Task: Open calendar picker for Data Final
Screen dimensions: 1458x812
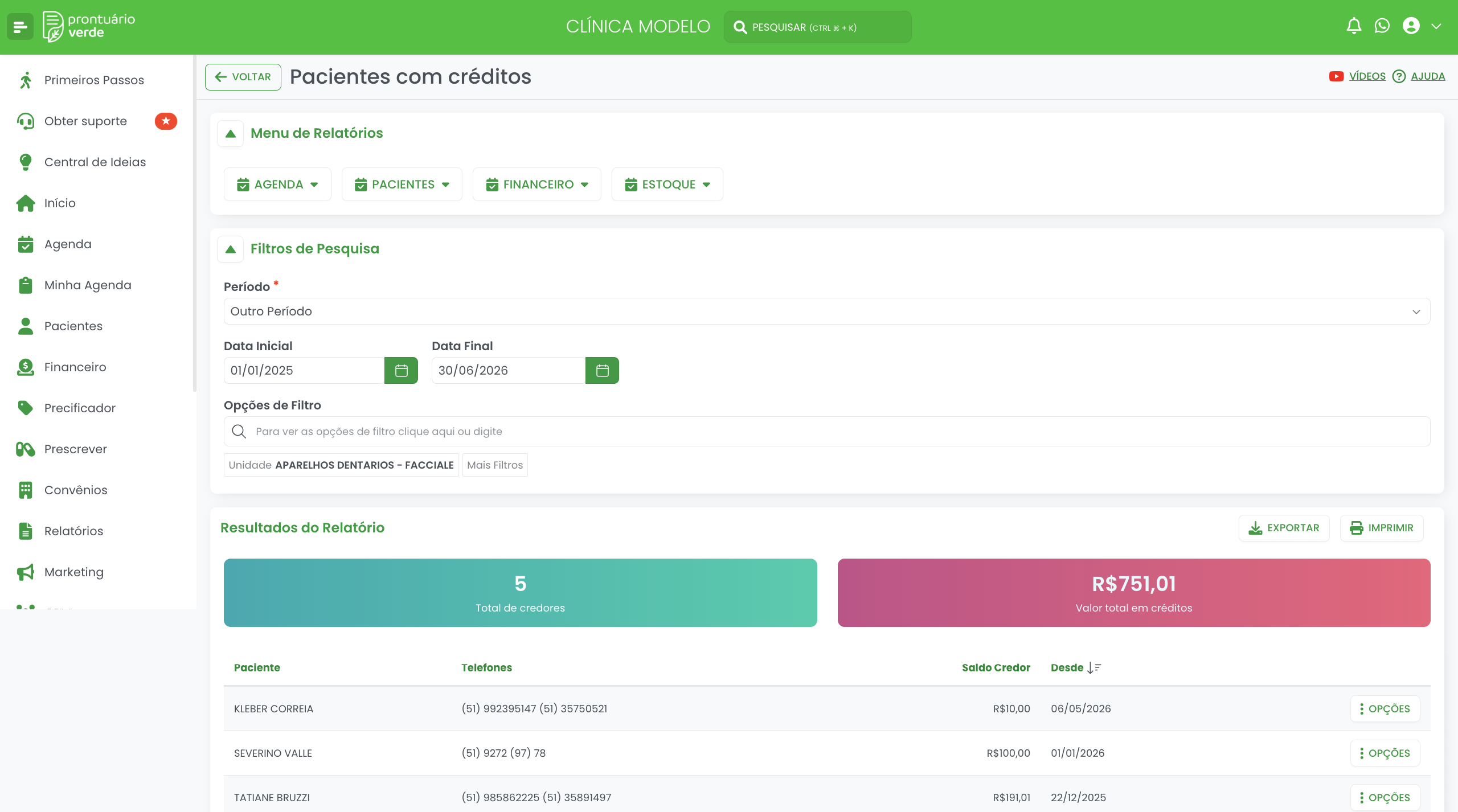Action: click(602, 371)
